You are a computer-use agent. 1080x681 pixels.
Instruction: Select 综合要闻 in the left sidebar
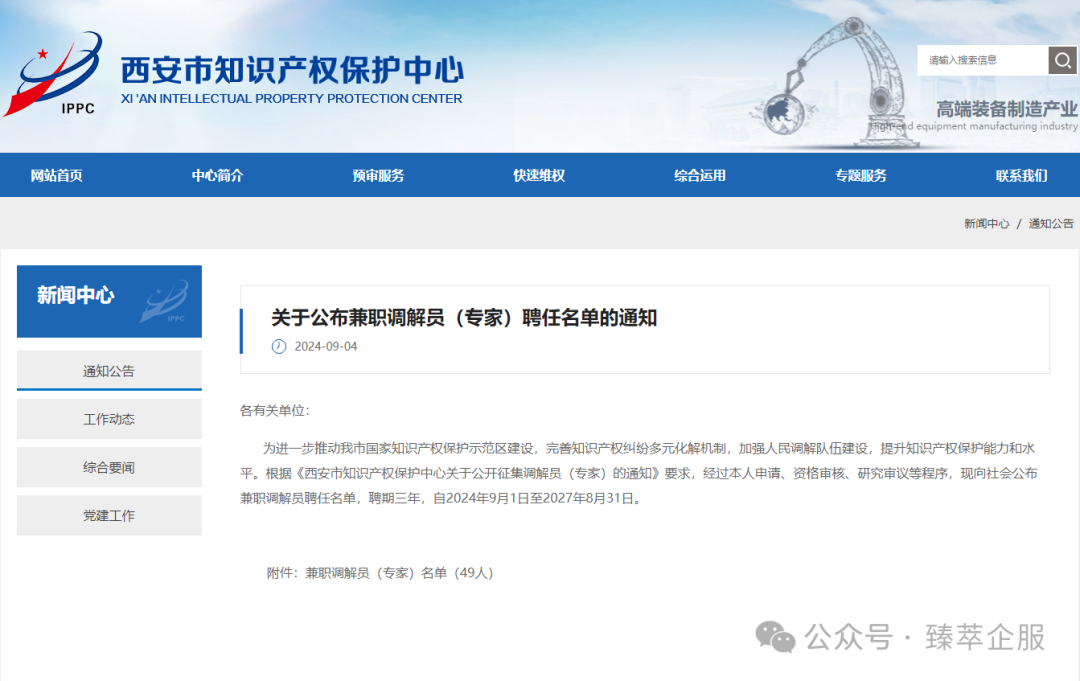(x=108, y=466)
